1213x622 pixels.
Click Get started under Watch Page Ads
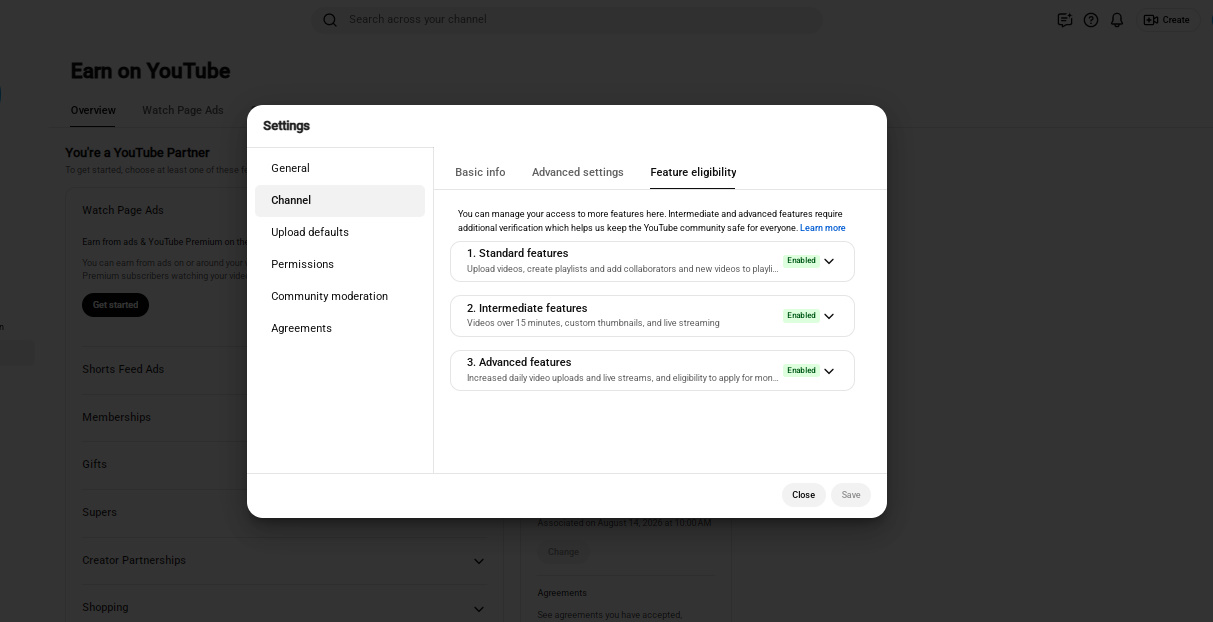tap(115, 305)
